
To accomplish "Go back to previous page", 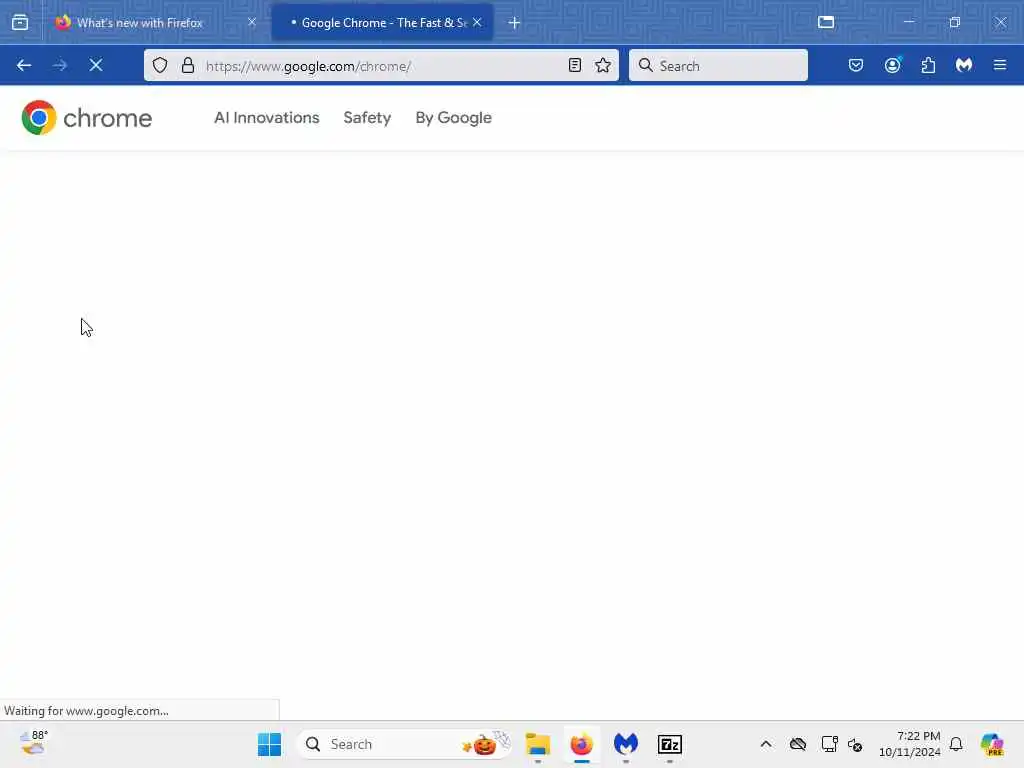I will tap(24, 65).
